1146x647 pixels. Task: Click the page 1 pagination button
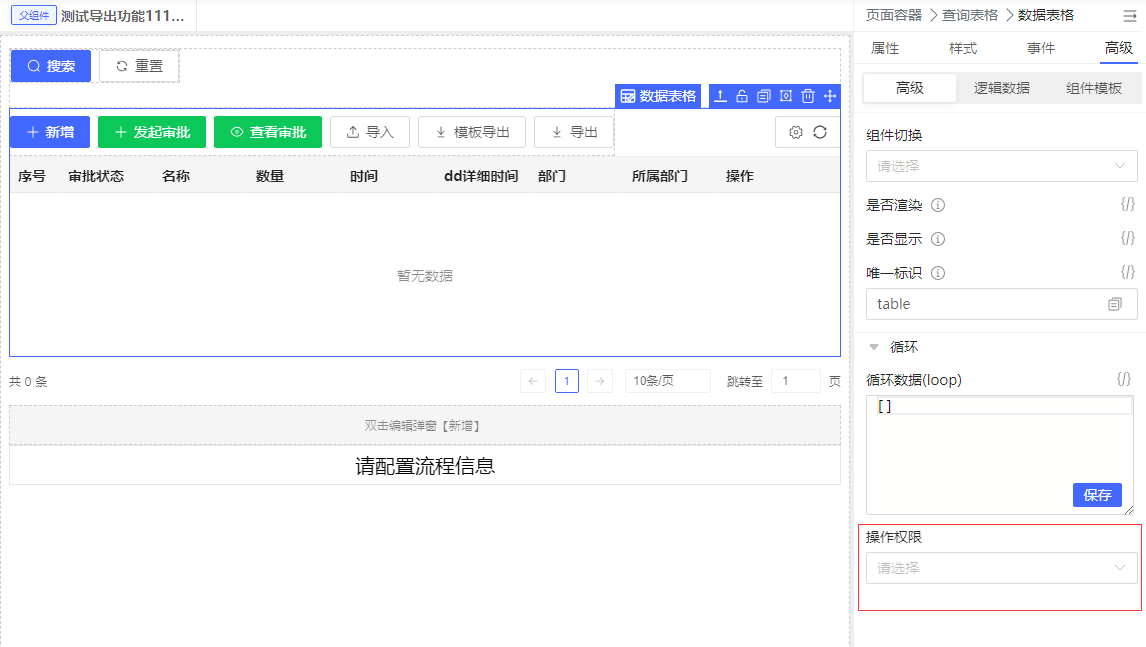(x=567, y=381)
